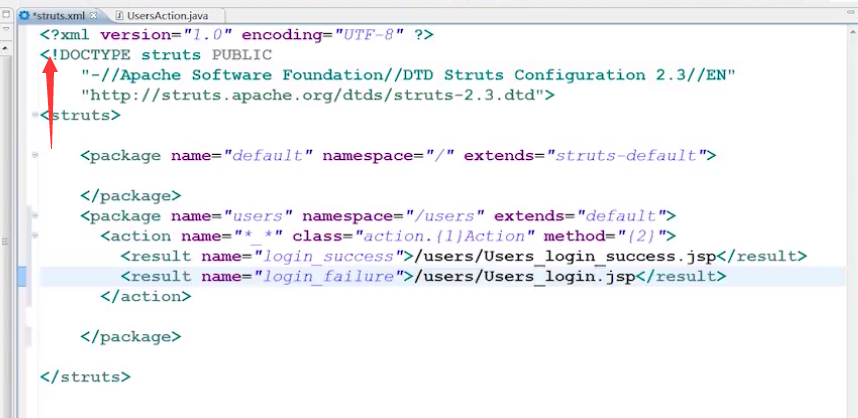Click the /users/Users_login_success.jsp path

click(x=565, y=256)
